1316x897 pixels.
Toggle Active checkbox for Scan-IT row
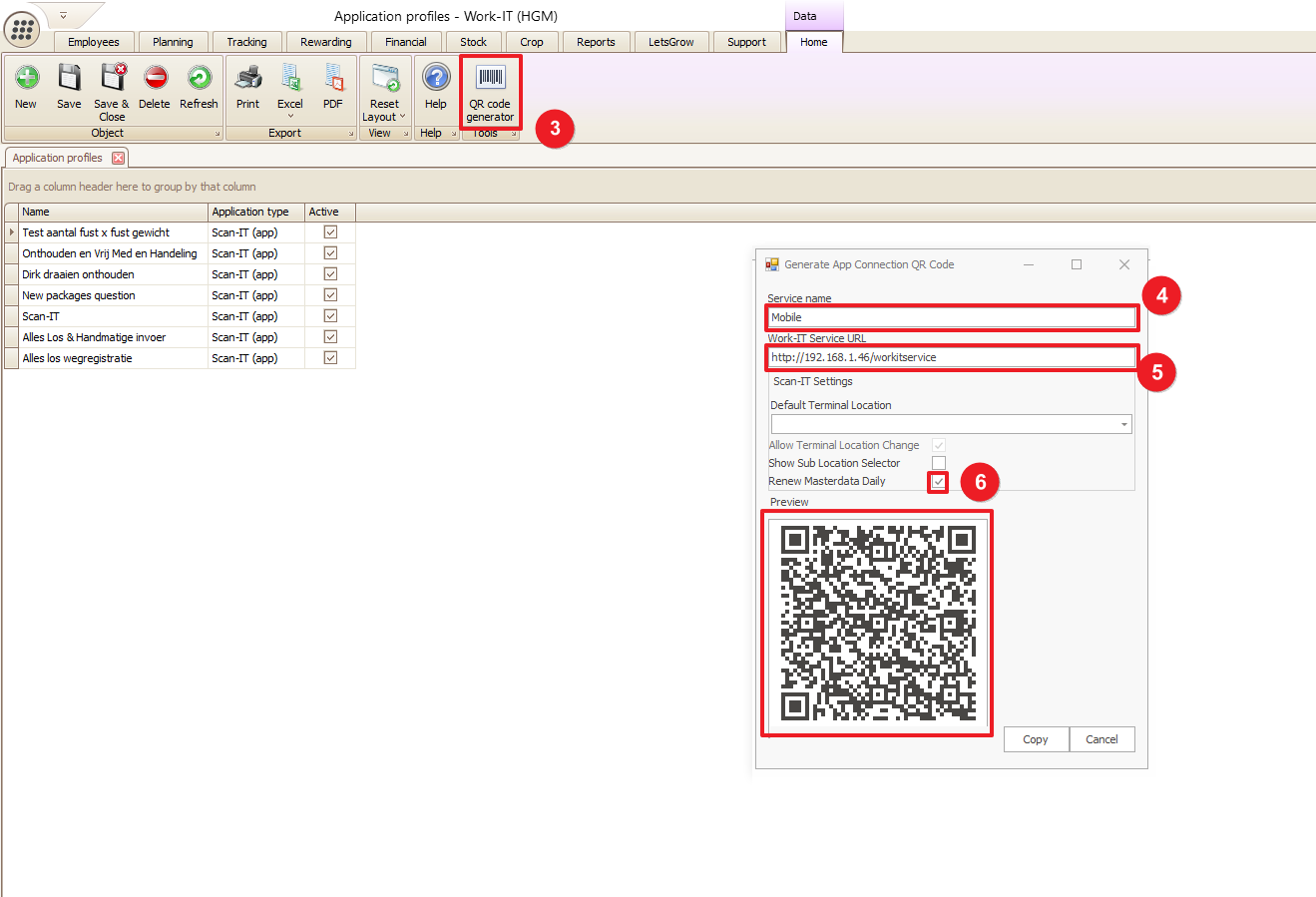pyautogui.click(x=330, y=315)
